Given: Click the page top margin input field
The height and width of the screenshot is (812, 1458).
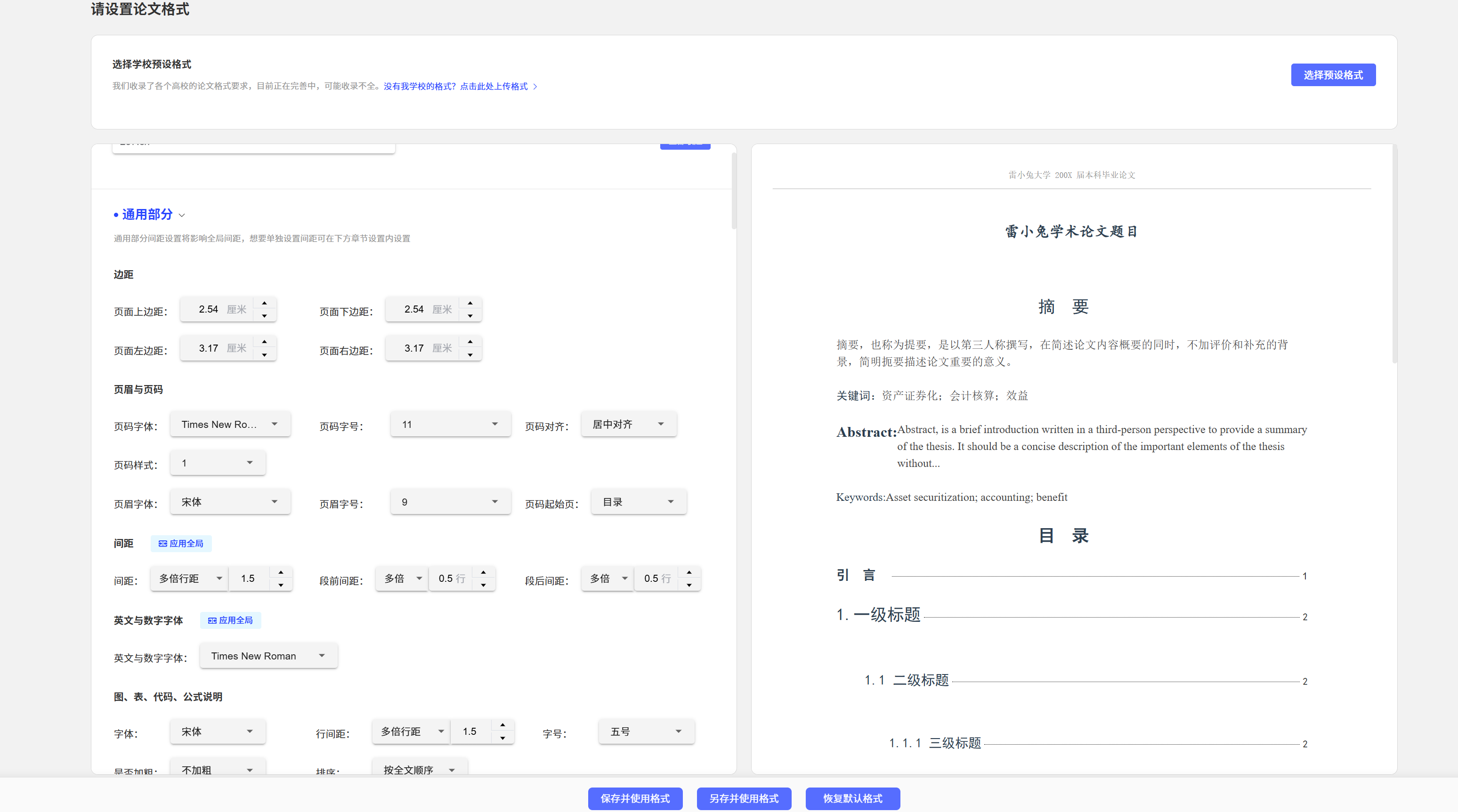Looking at the screenshot, I should pyautogui.click(x=208, y=310).
